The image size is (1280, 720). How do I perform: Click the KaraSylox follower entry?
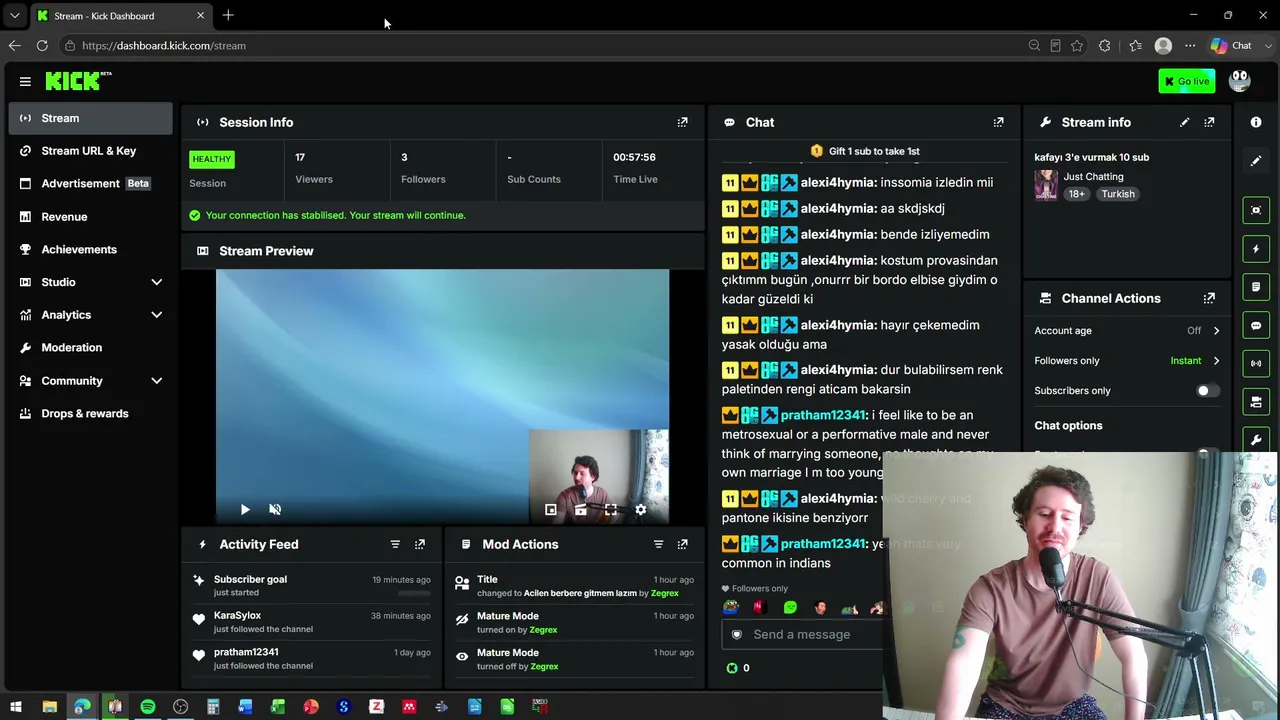[310, 622]
